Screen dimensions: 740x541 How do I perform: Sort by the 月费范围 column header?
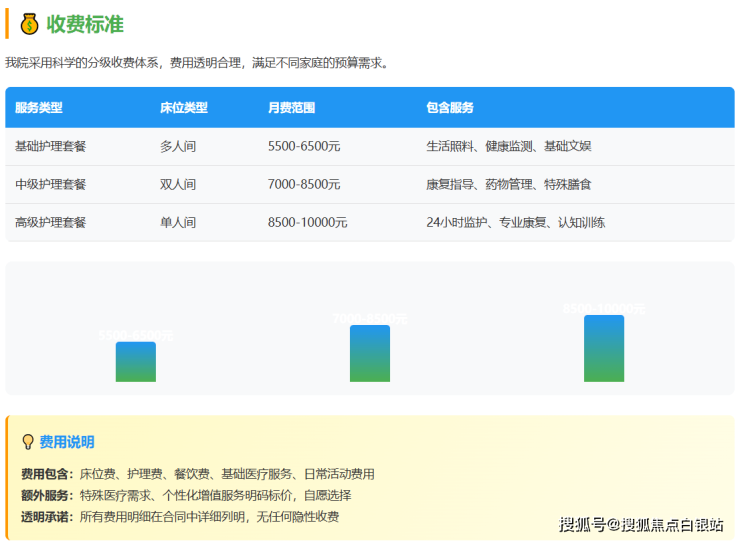pos(291,108)
